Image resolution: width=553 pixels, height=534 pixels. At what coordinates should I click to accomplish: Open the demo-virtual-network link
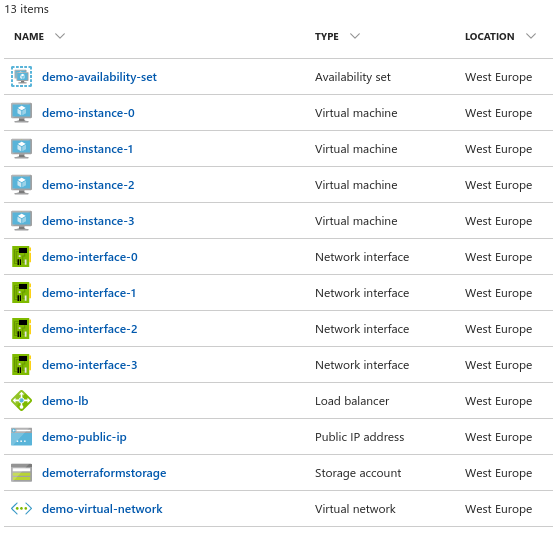pyautogui.click(x=102, y=509)
